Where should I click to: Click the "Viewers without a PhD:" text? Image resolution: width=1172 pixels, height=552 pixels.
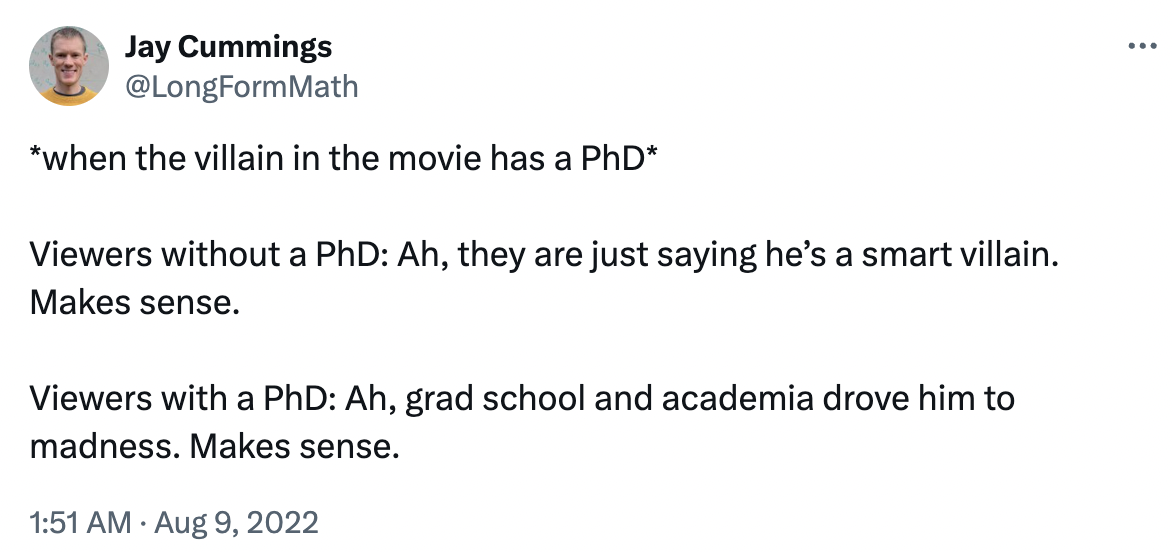tap(208, 256)
